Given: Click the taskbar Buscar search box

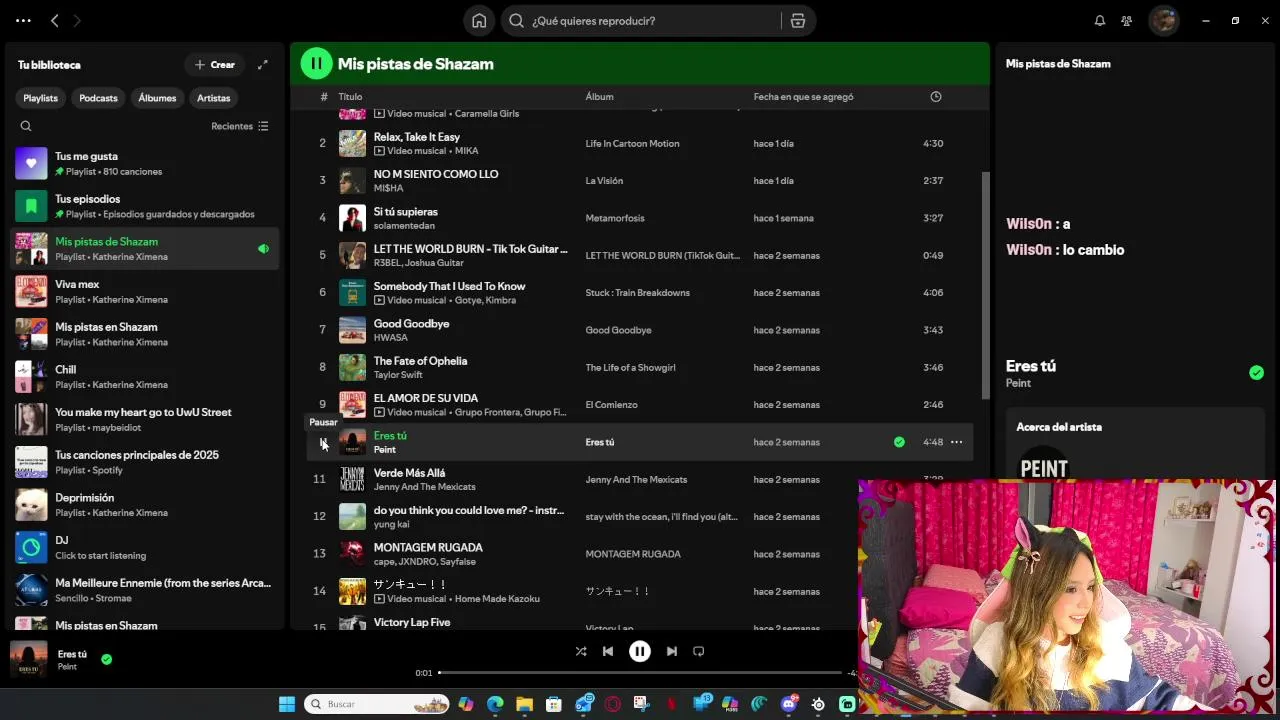Looking at the screenshot, I should click(376, 704).
